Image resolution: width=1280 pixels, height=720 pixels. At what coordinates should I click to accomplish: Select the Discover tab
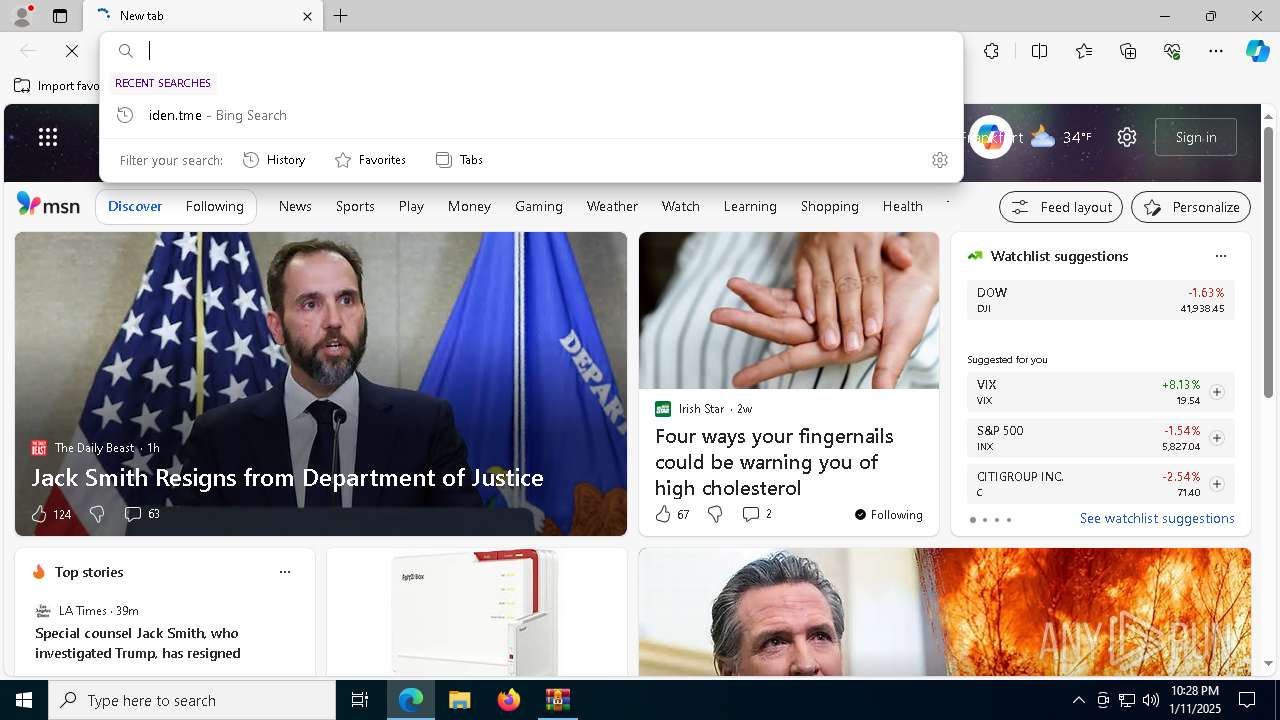135,206
